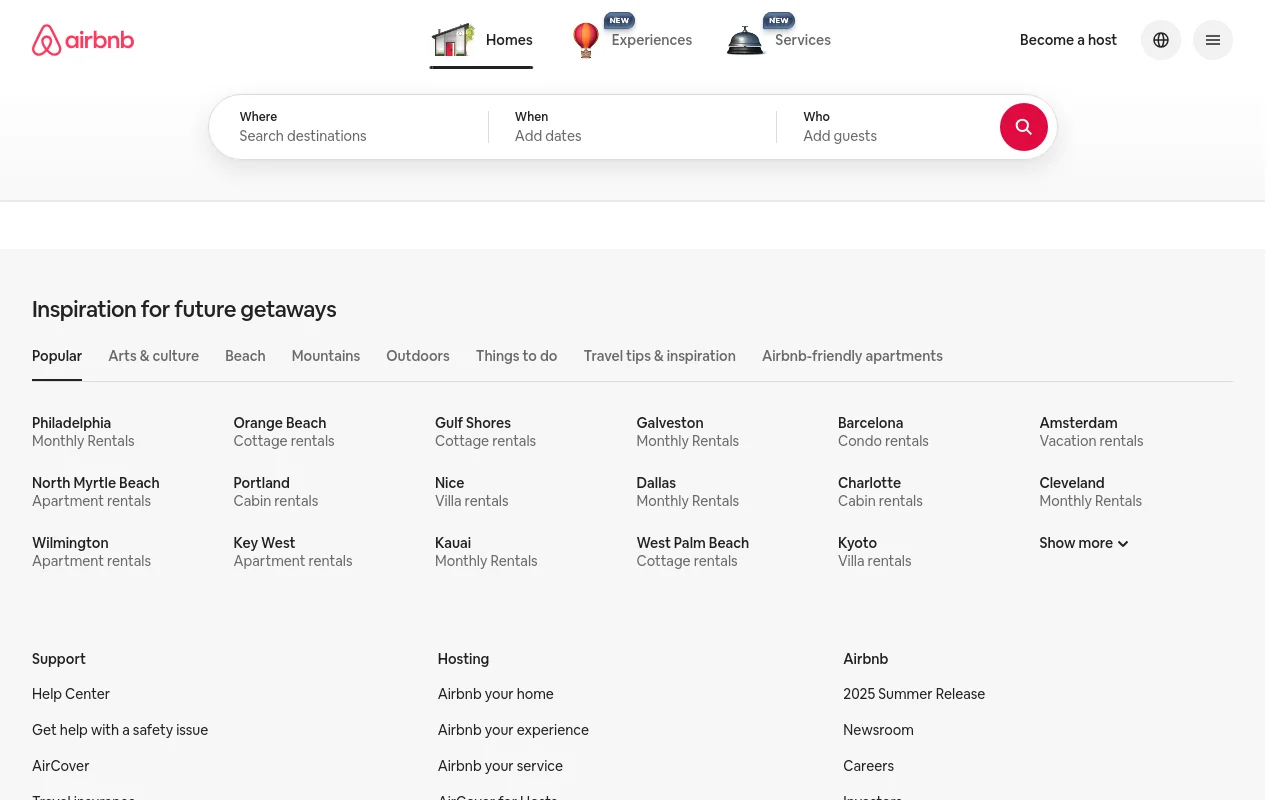Click the NEW badge on Experiences
The height and width of the screenshot is (800, 1280).
click(619, 20)
